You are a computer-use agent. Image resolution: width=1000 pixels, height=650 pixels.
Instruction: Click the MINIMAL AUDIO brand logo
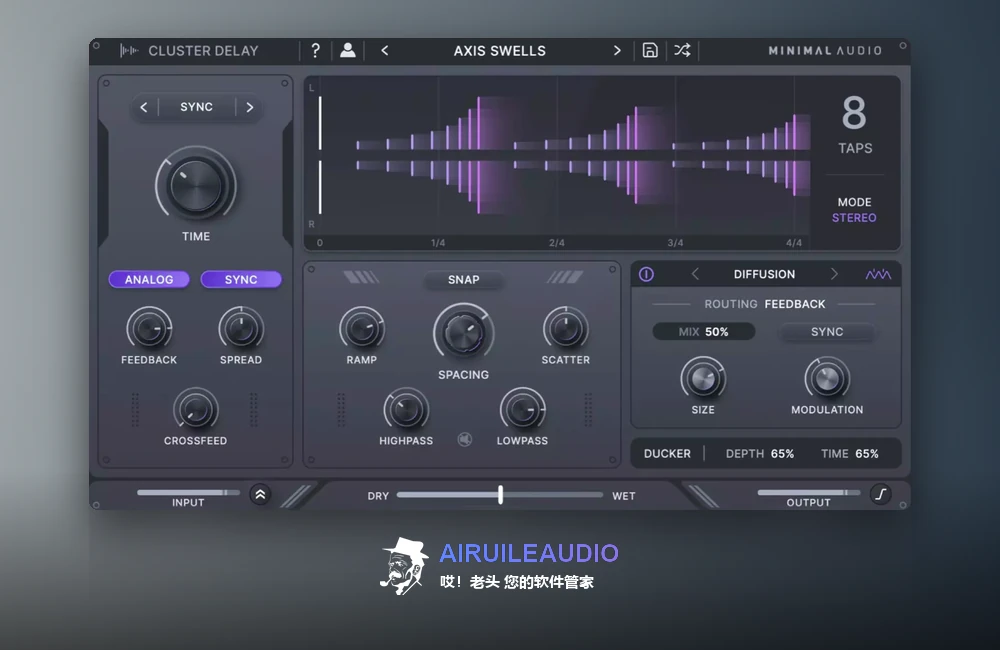point(825,50)
